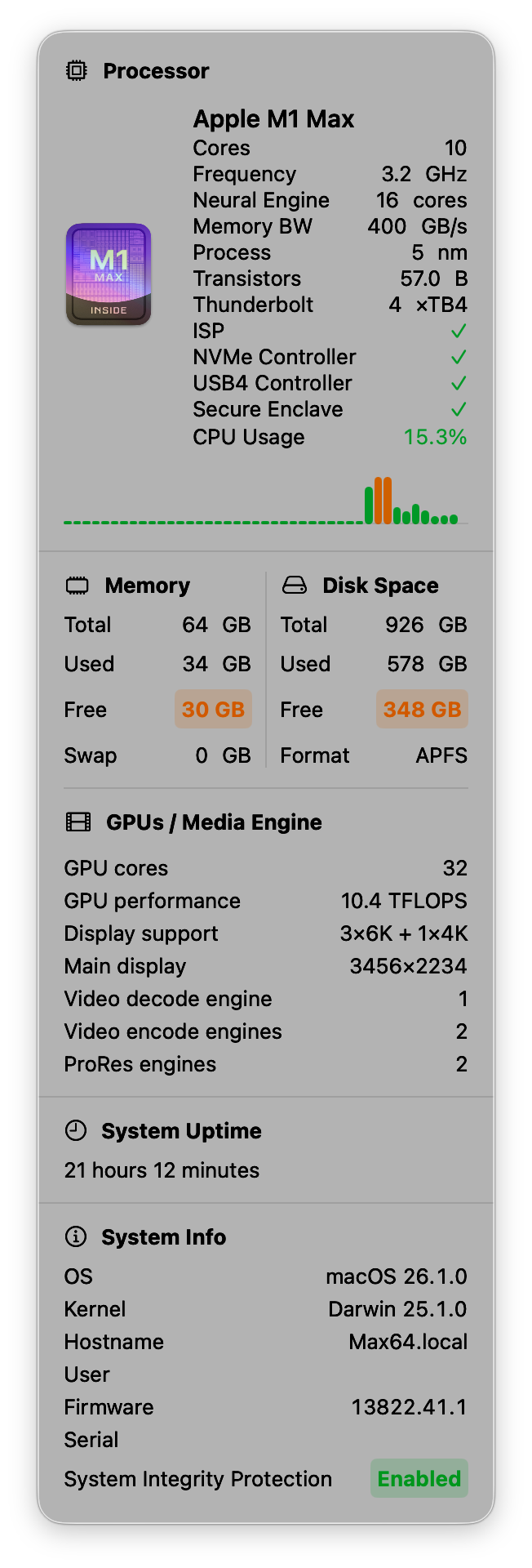
Task: Click the 348 GB free disk badge
Action: pyautogui.click(x=422, y=710)
